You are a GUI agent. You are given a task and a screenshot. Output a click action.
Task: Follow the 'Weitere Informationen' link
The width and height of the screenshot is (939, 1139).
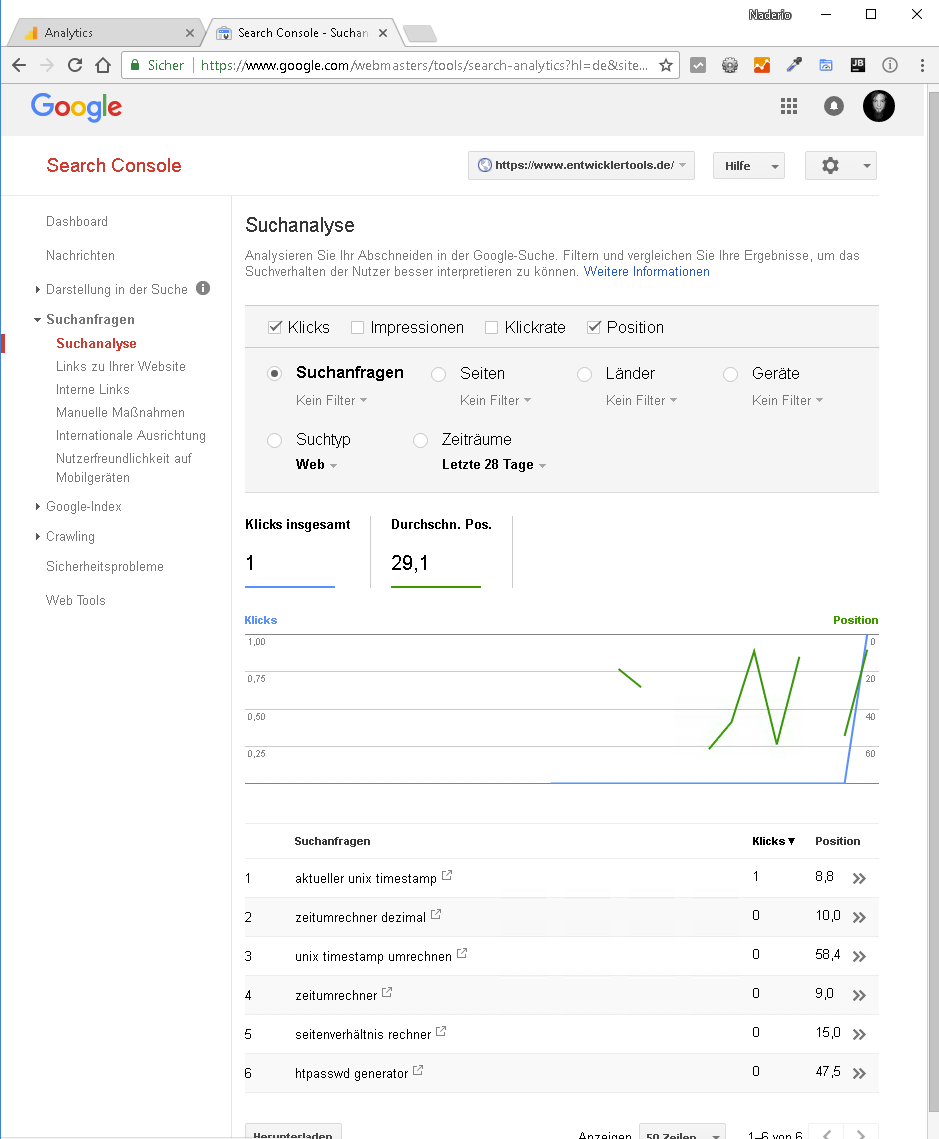646,272
